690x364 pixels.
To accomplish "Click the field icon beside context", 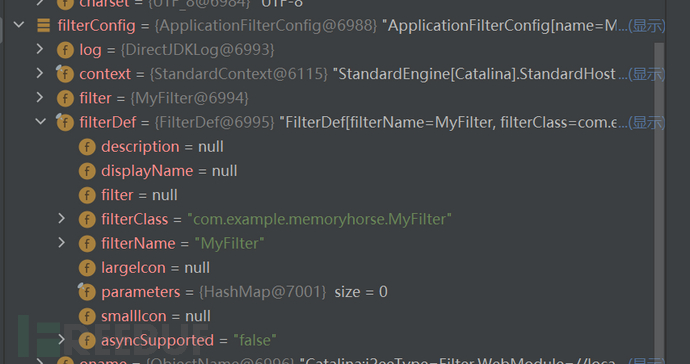I will coord(65,74).
